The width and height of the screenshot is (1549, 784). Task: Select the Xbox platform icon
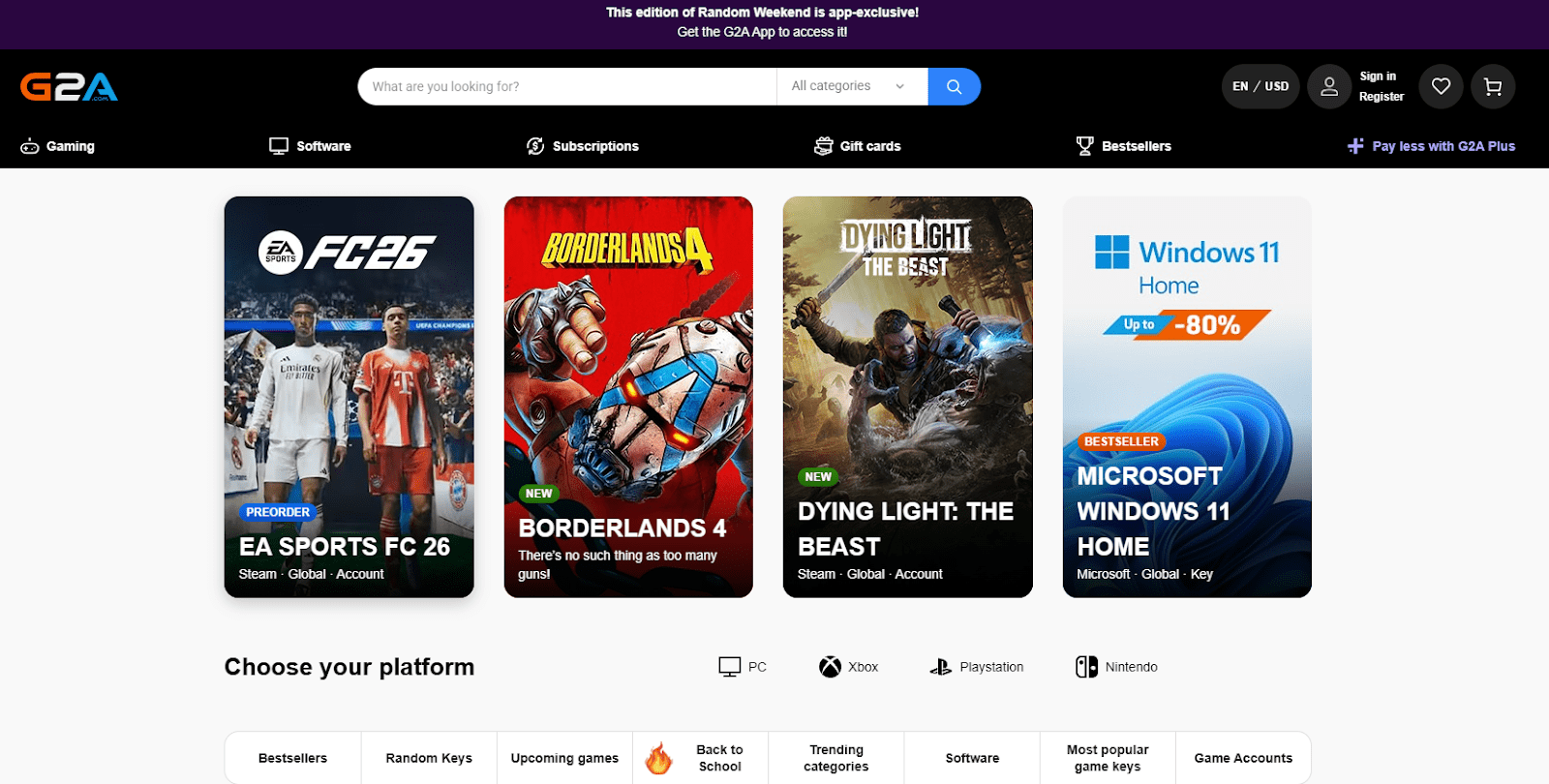(830, 667)
